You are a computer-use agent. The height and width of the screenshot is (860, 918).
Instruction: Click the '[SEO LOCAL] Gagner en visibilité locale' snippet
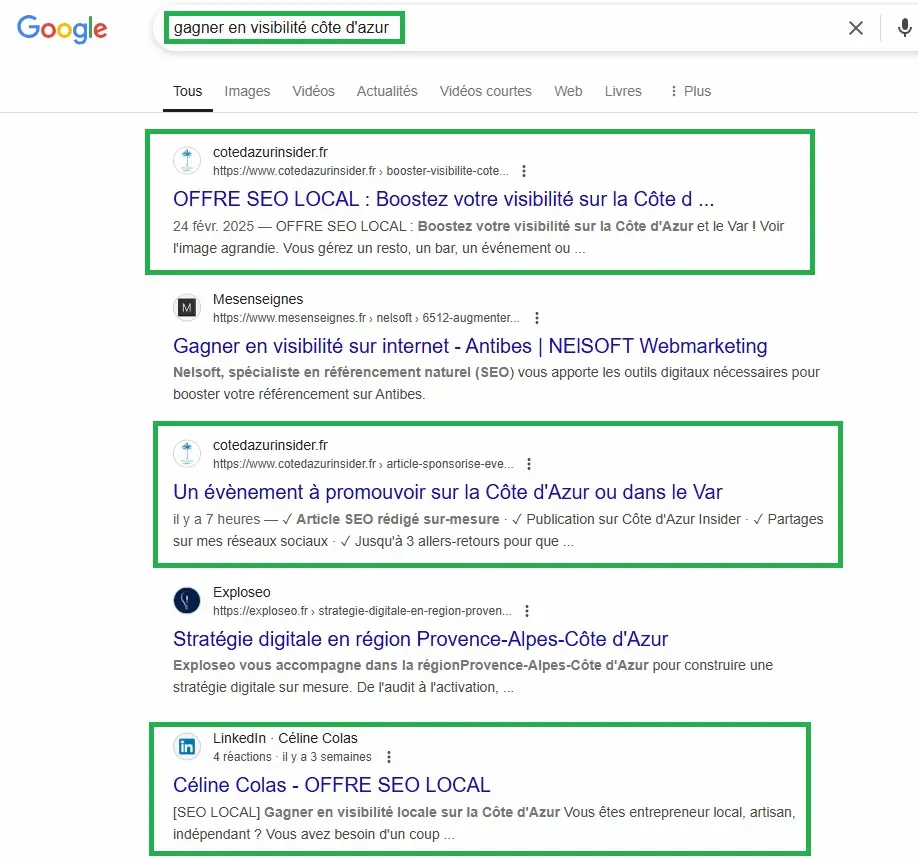point(484,823)
